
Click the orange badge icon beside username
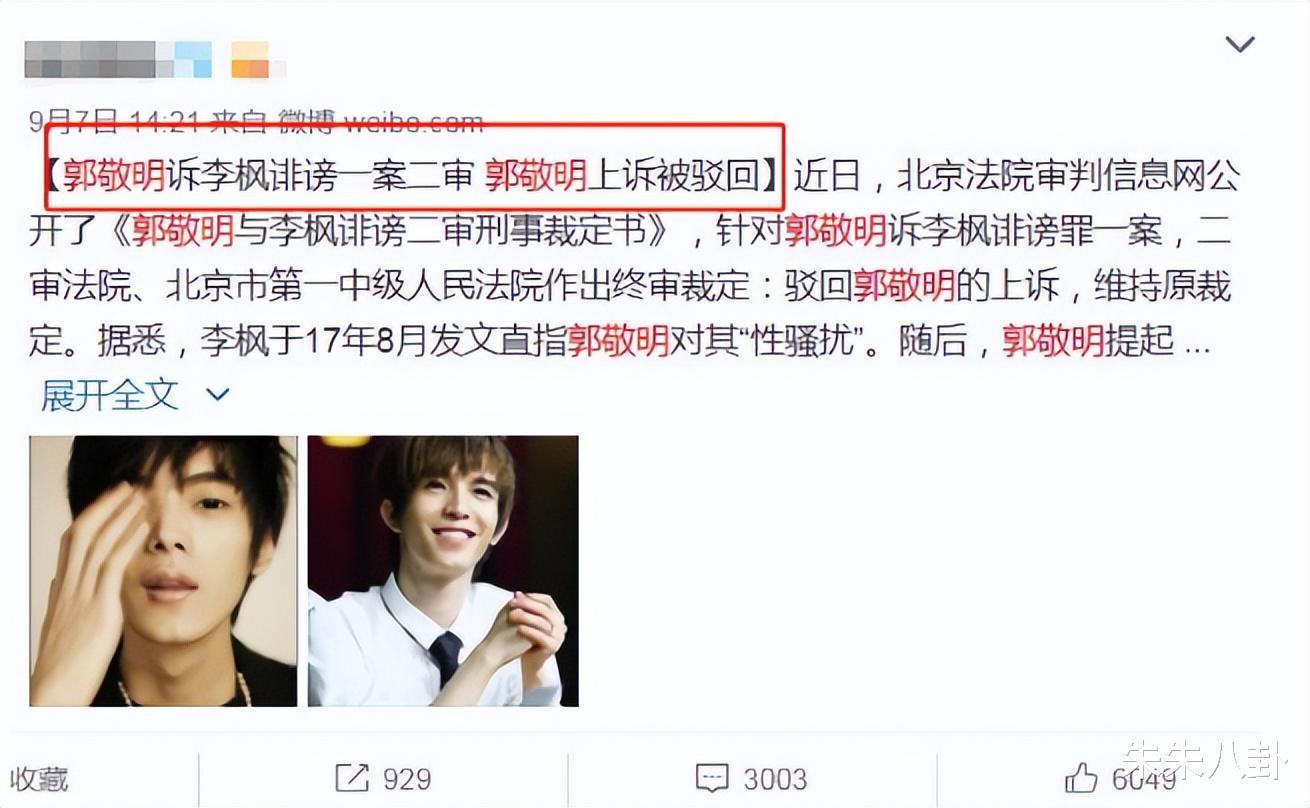pyautogui.click(x=251, y=59)
